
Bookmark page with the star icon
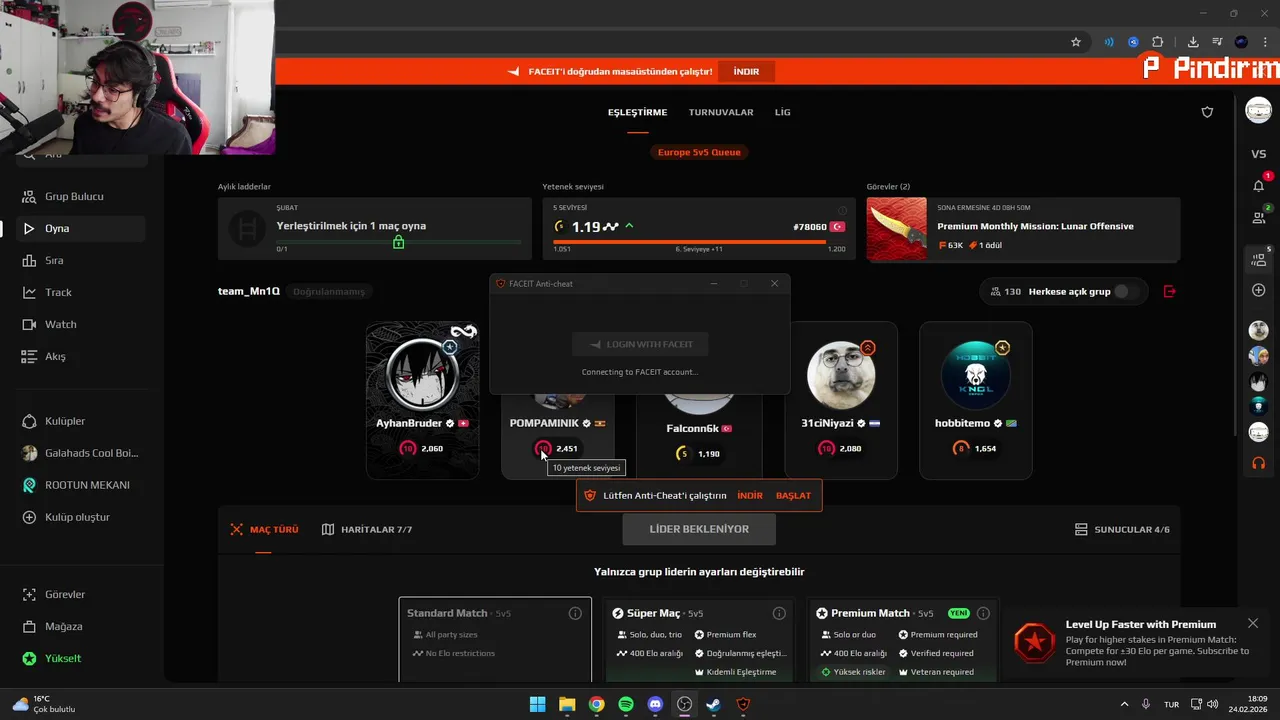pos(1076,42)
